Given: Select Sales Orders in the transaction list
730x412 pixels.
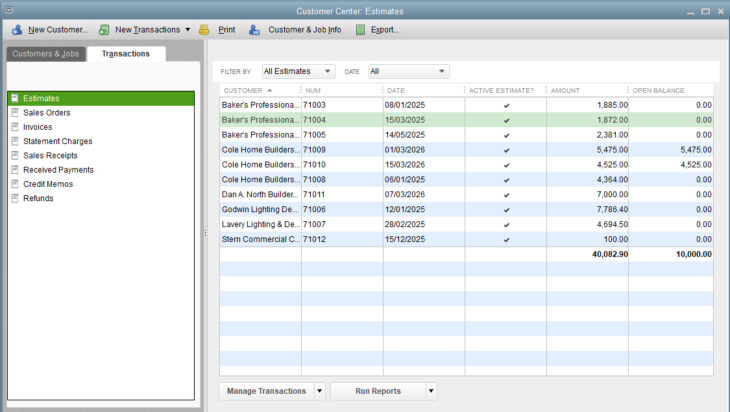Looking at the screenshot, I should pos(101,113).
